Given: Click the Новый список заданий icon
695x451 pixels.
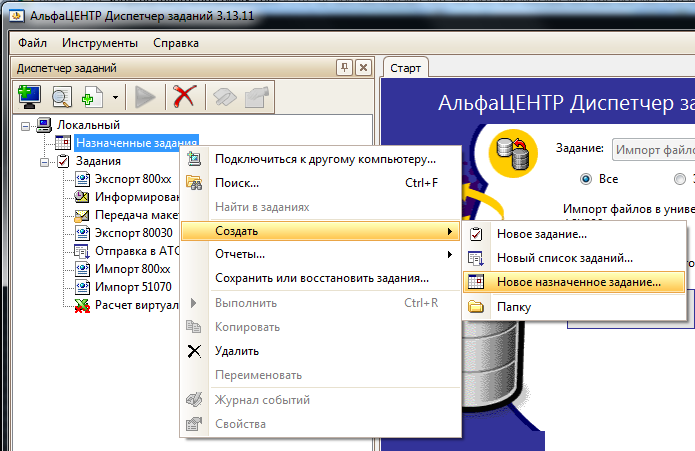Looking at the screenshot, I should 476,258.
